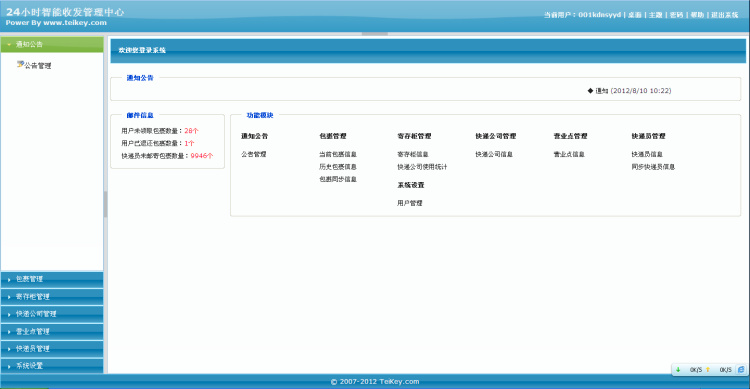This screenshot has width=750, height=389.
Task: Click the 营业点管理 heading in 功能模块
Action: tap(571, 136)
